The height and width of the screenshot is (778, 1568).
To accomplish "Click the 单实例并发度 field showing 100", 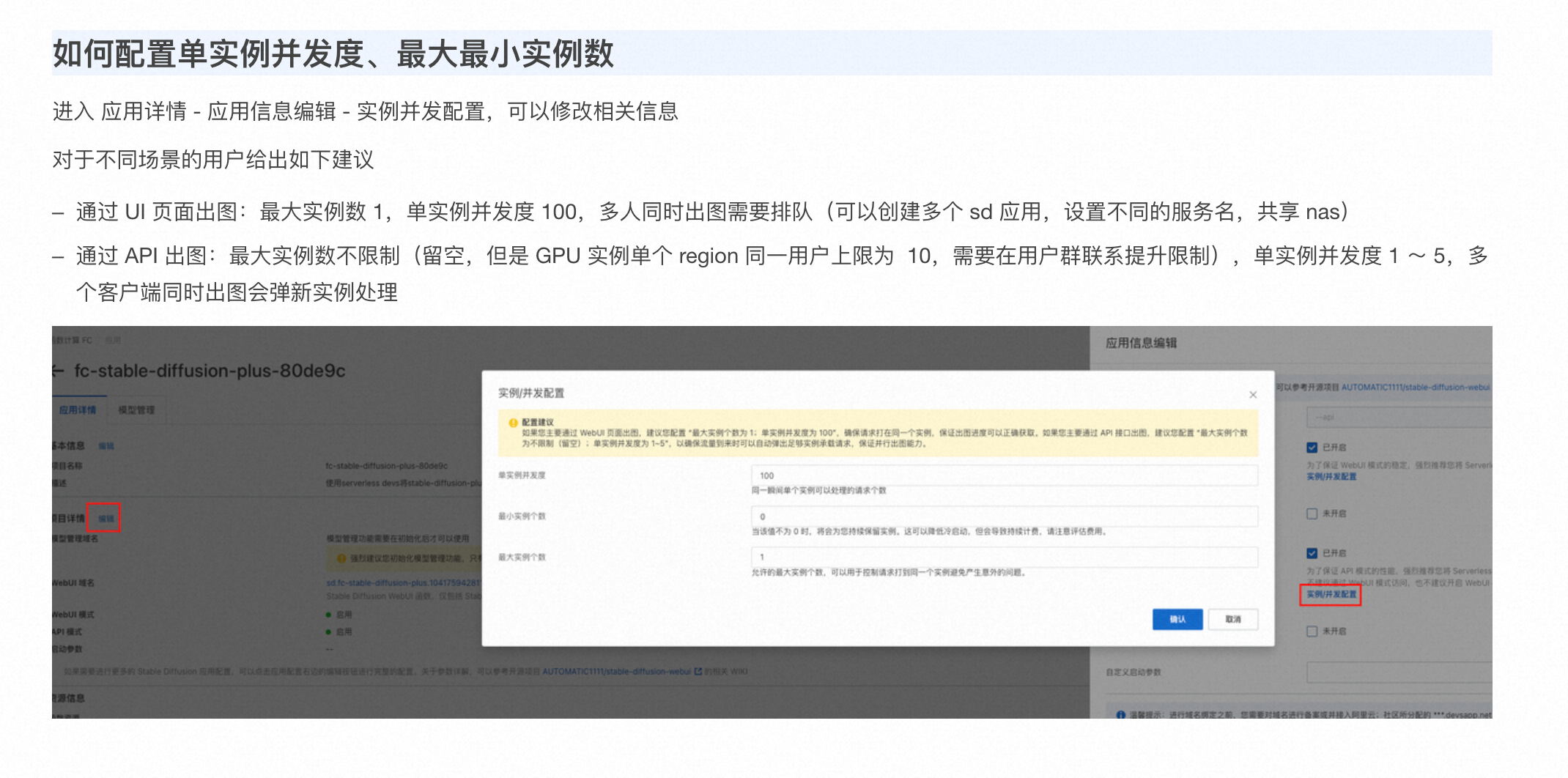I will coord(1005,475).
